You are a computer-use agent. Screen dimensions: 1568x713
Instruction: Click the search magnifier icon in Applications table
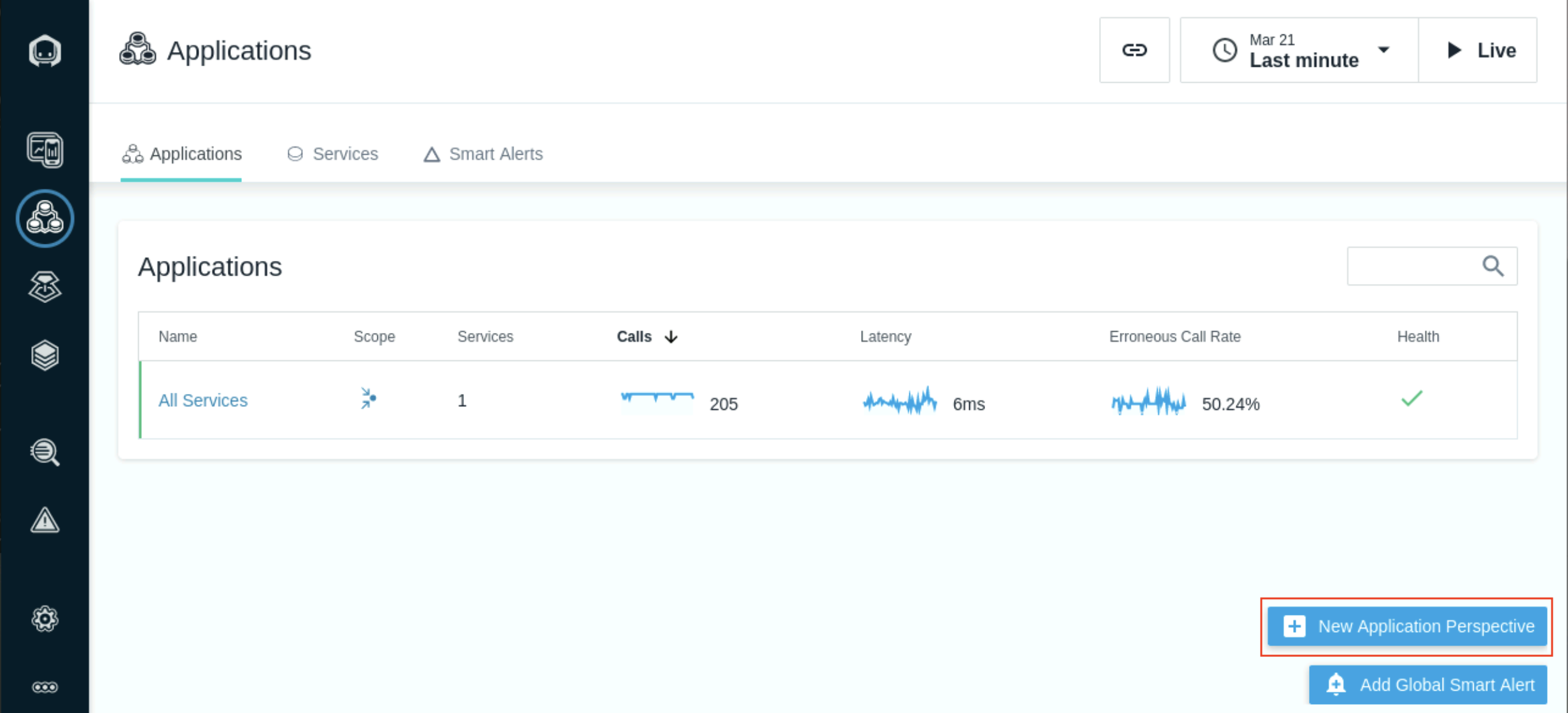point(1493,266)
